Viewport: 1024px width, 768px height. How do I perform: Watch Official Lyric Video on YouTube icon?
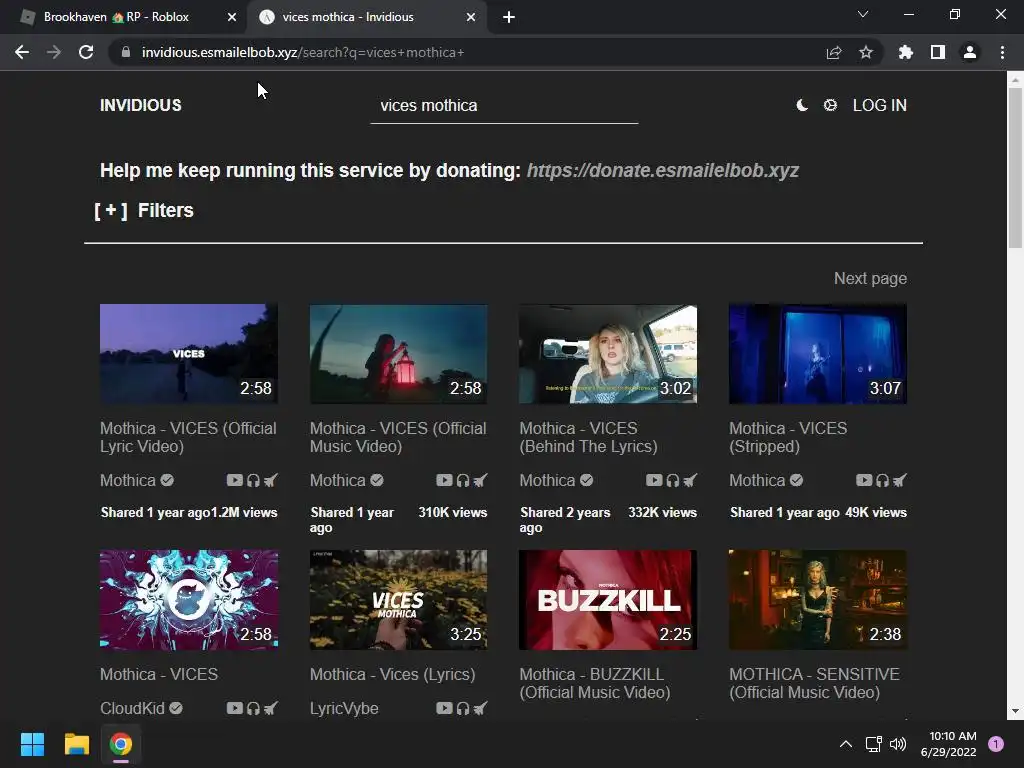pos(234,481)
